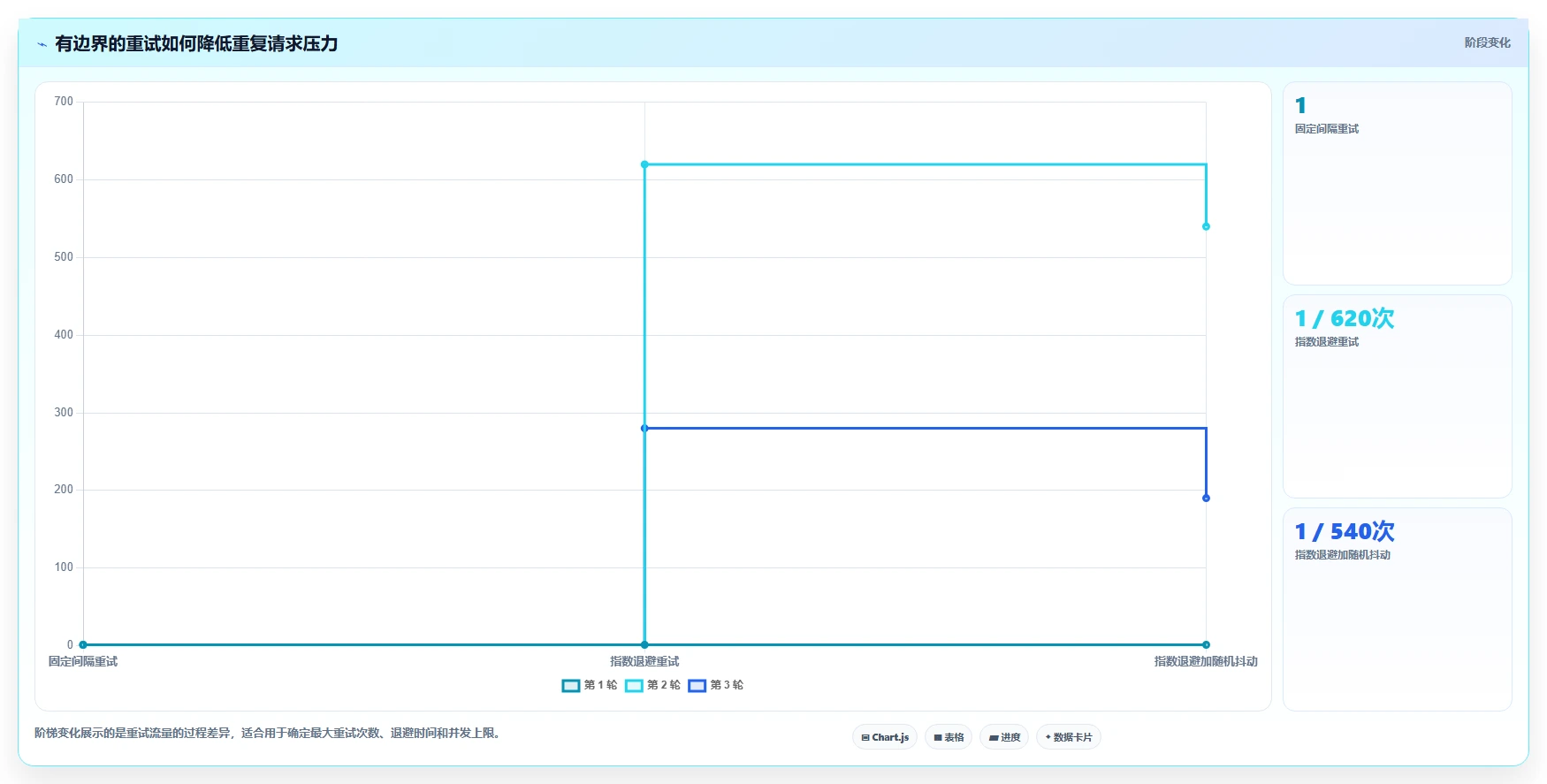Select the 第 3 轮 point near 190
The width and height of the screenshot is (1547, 784).
[x=1206, y=499]
